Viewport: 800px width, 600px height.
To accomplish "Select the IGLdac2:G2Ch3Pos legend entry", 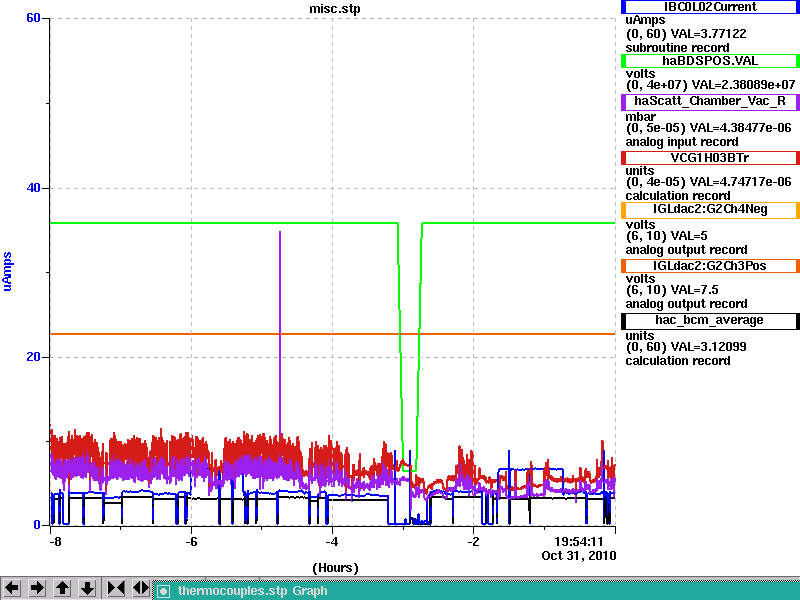I will click(710, 266).
